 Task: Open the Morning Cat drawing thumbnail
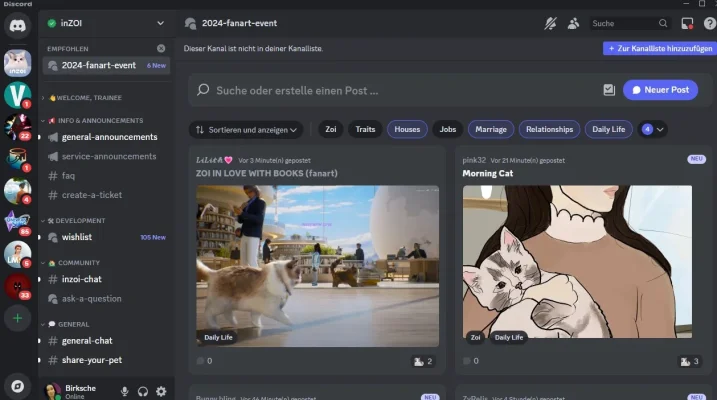577,262
